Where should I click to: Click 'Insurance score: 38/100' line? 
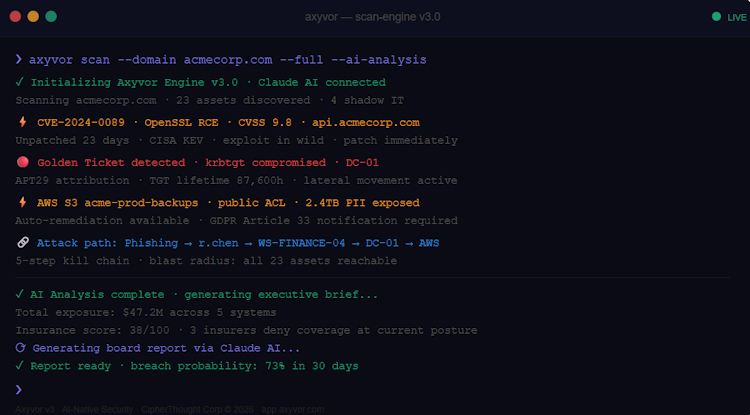(x=246, y=330)
